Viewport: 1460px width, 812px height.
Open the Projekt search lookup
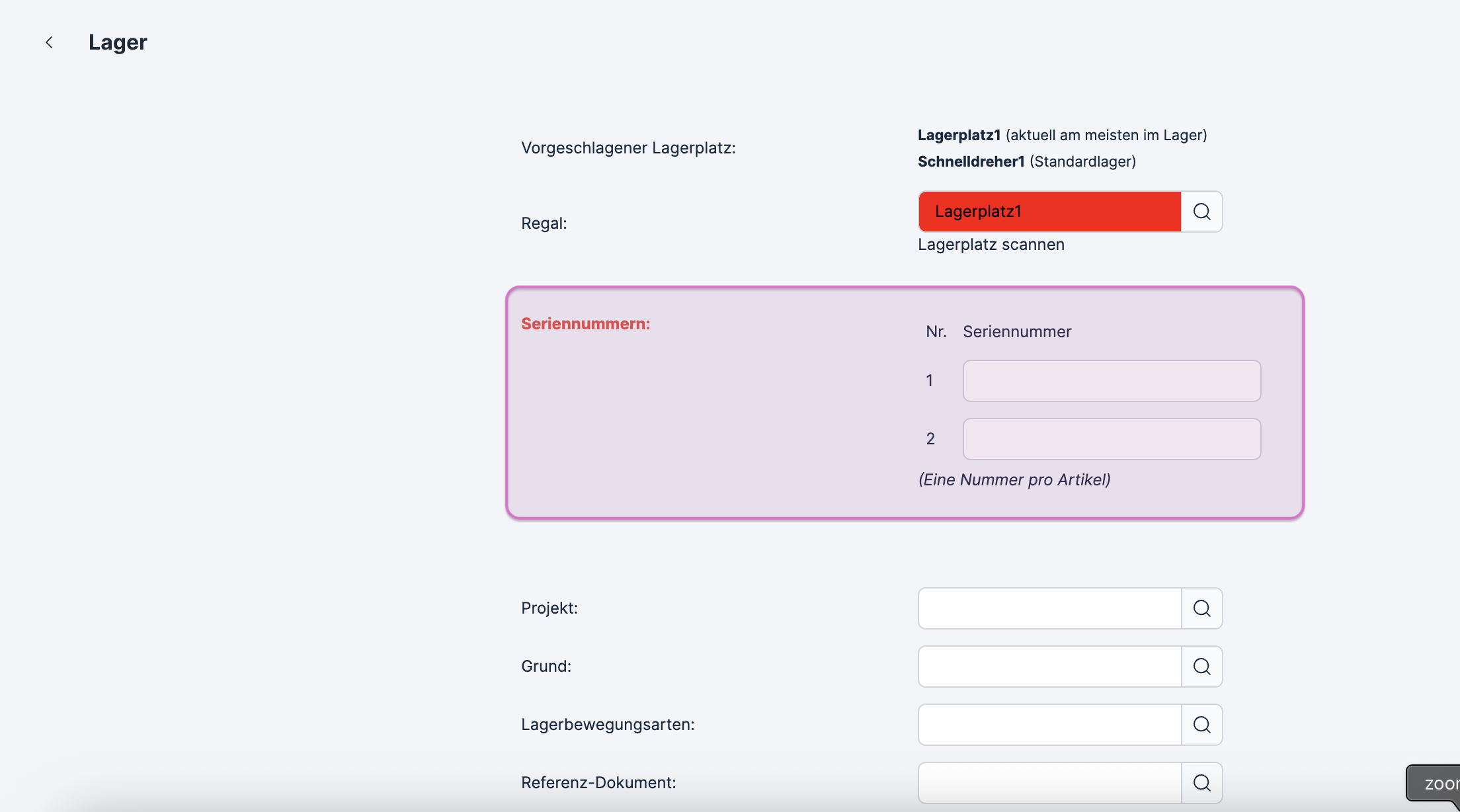pos(1201,608)
